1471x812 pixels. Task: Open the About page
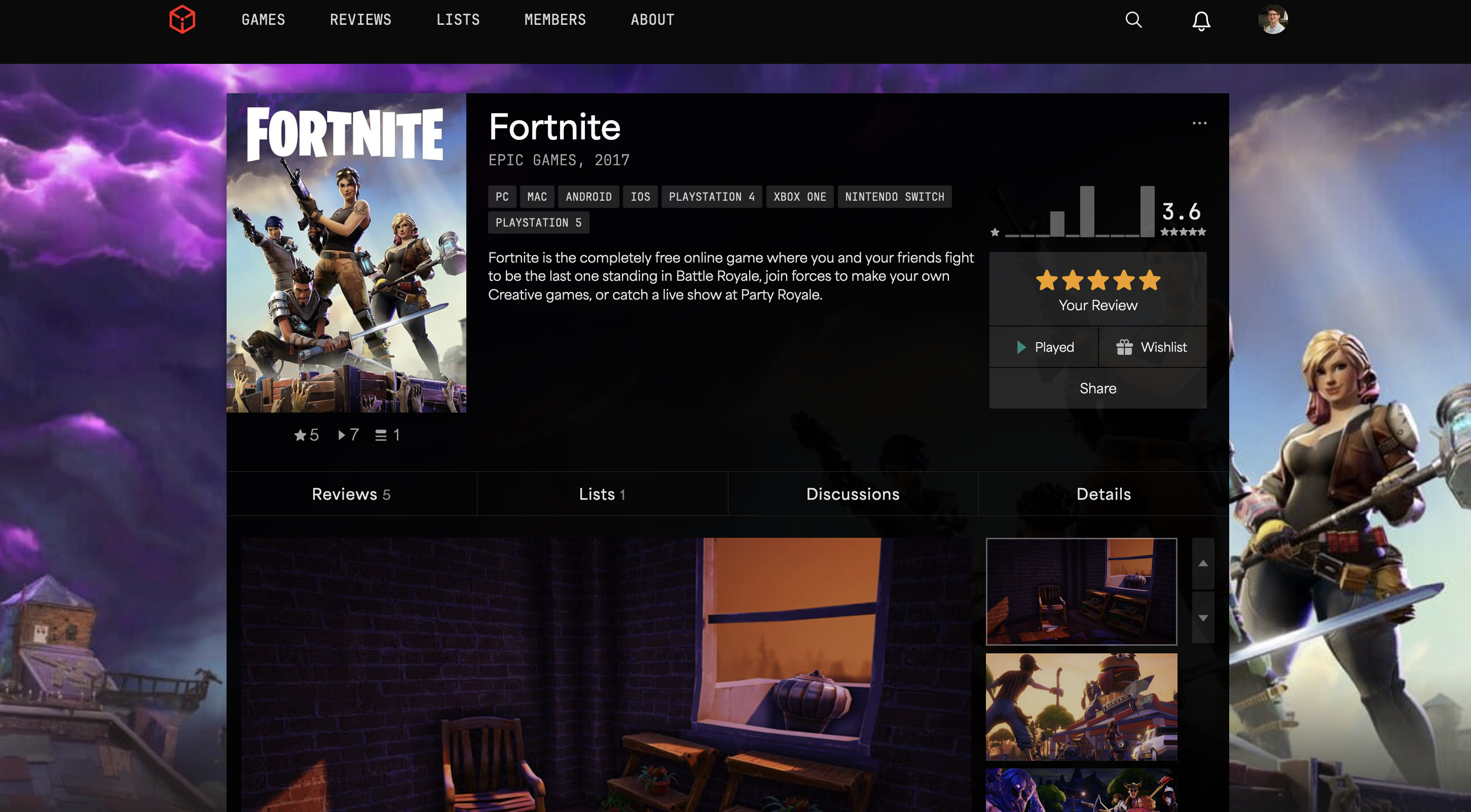point(652,20)
